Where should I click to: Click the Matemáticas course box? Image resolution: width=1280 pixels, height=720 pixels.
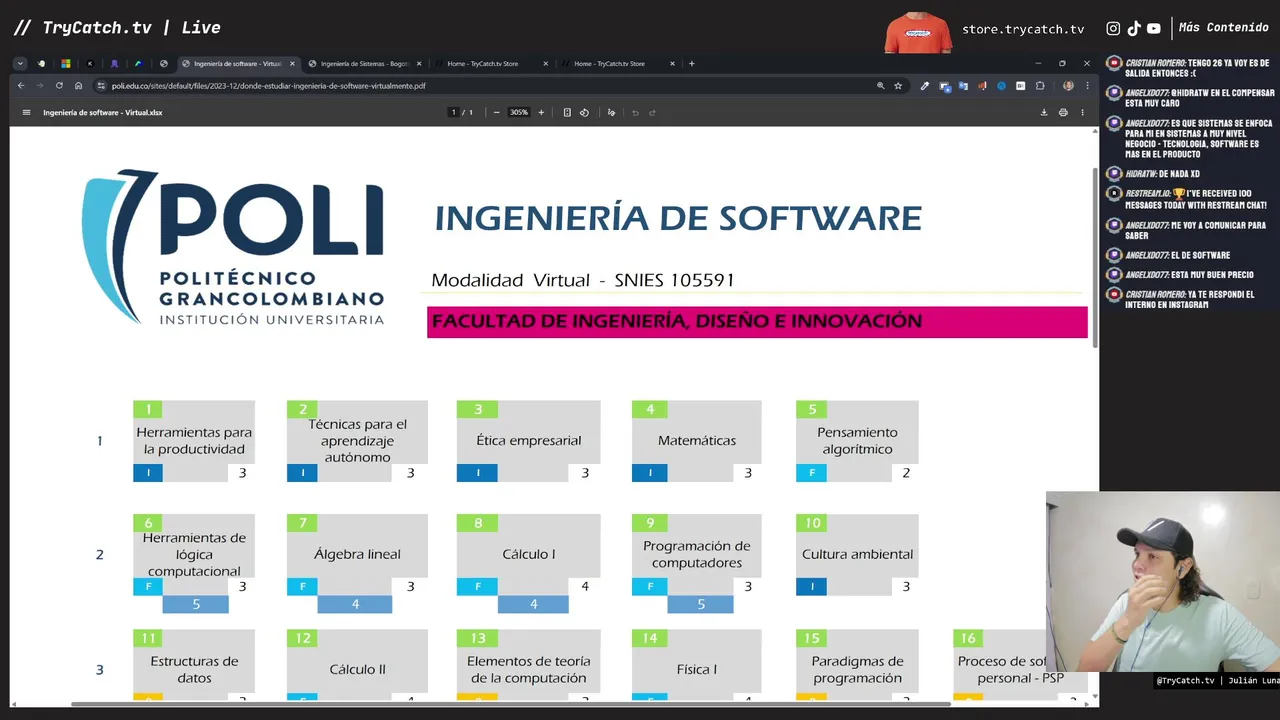point(697,441)
